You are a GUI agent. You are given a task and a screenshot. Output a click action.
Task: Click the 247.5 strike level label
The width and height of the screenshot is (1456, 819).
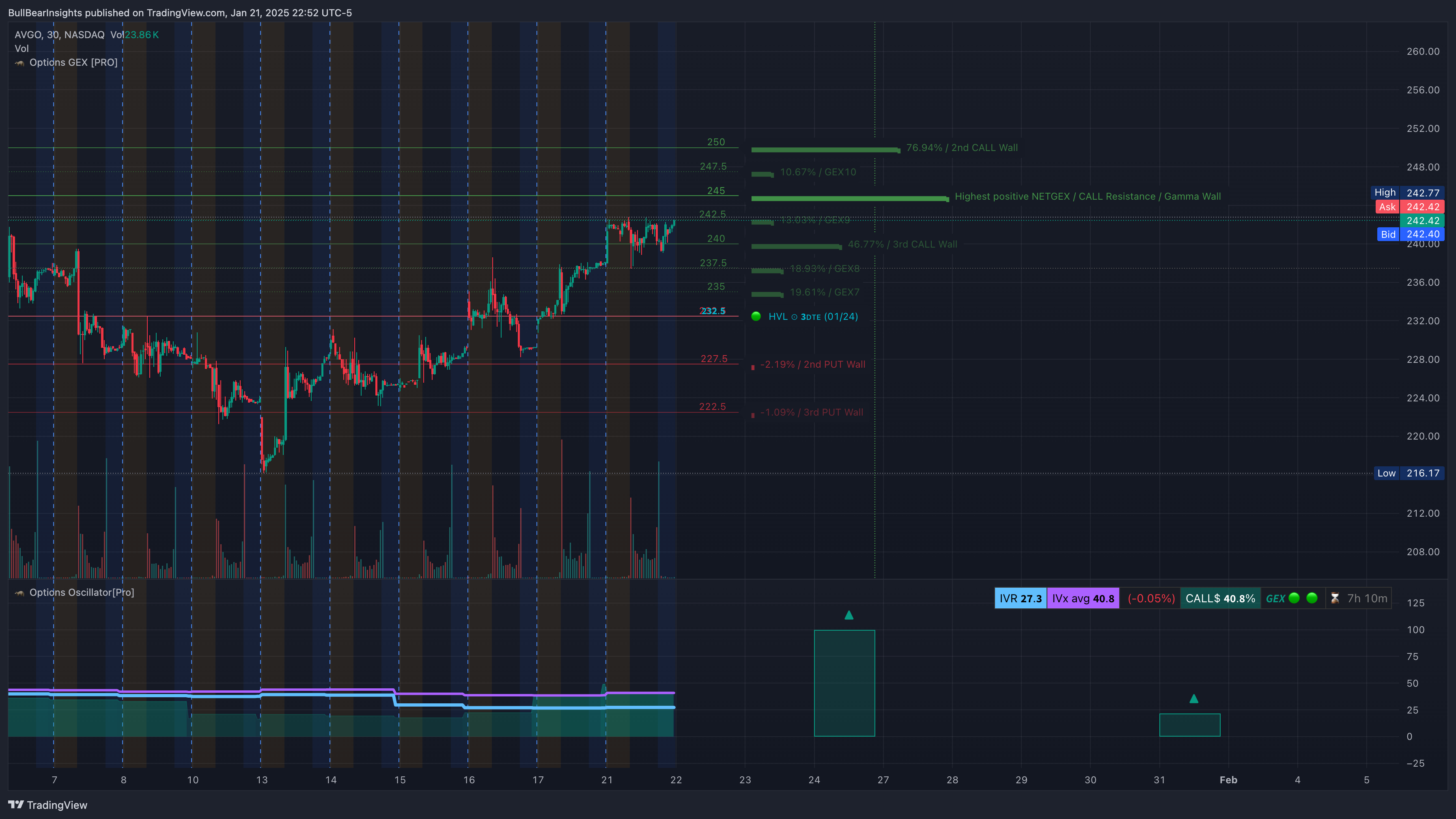[x=713, y=167]
